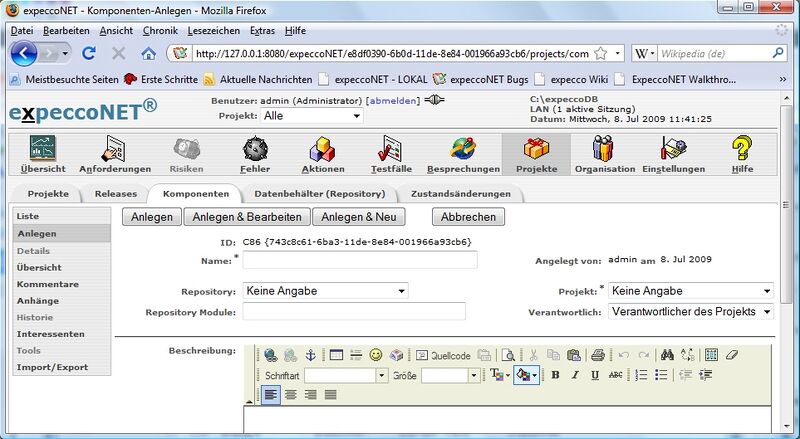Click Anlegen & Bearbeiten button
Viewport: 800px width, 439px height.
point(247,217)
